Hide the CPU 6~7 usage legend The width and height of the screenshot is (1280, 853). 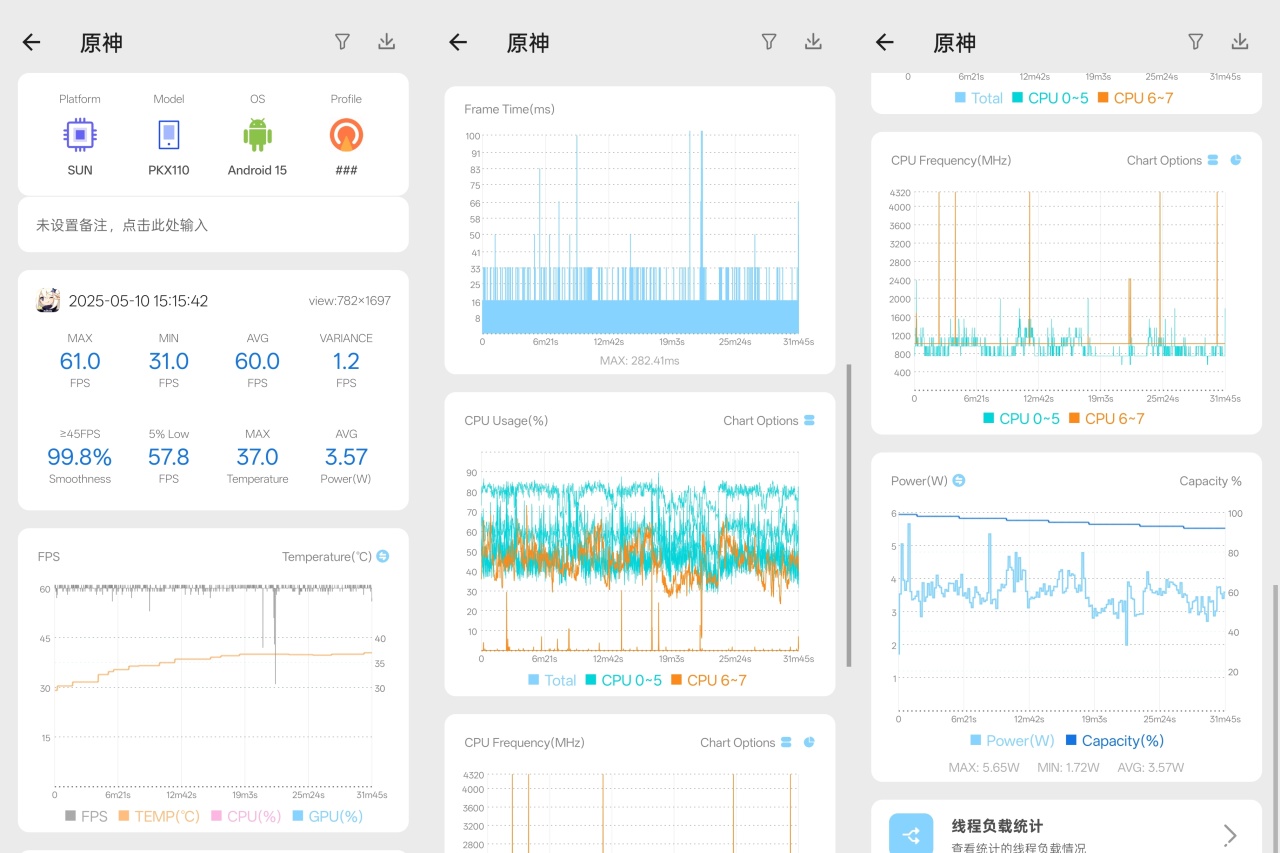[709, 680]
